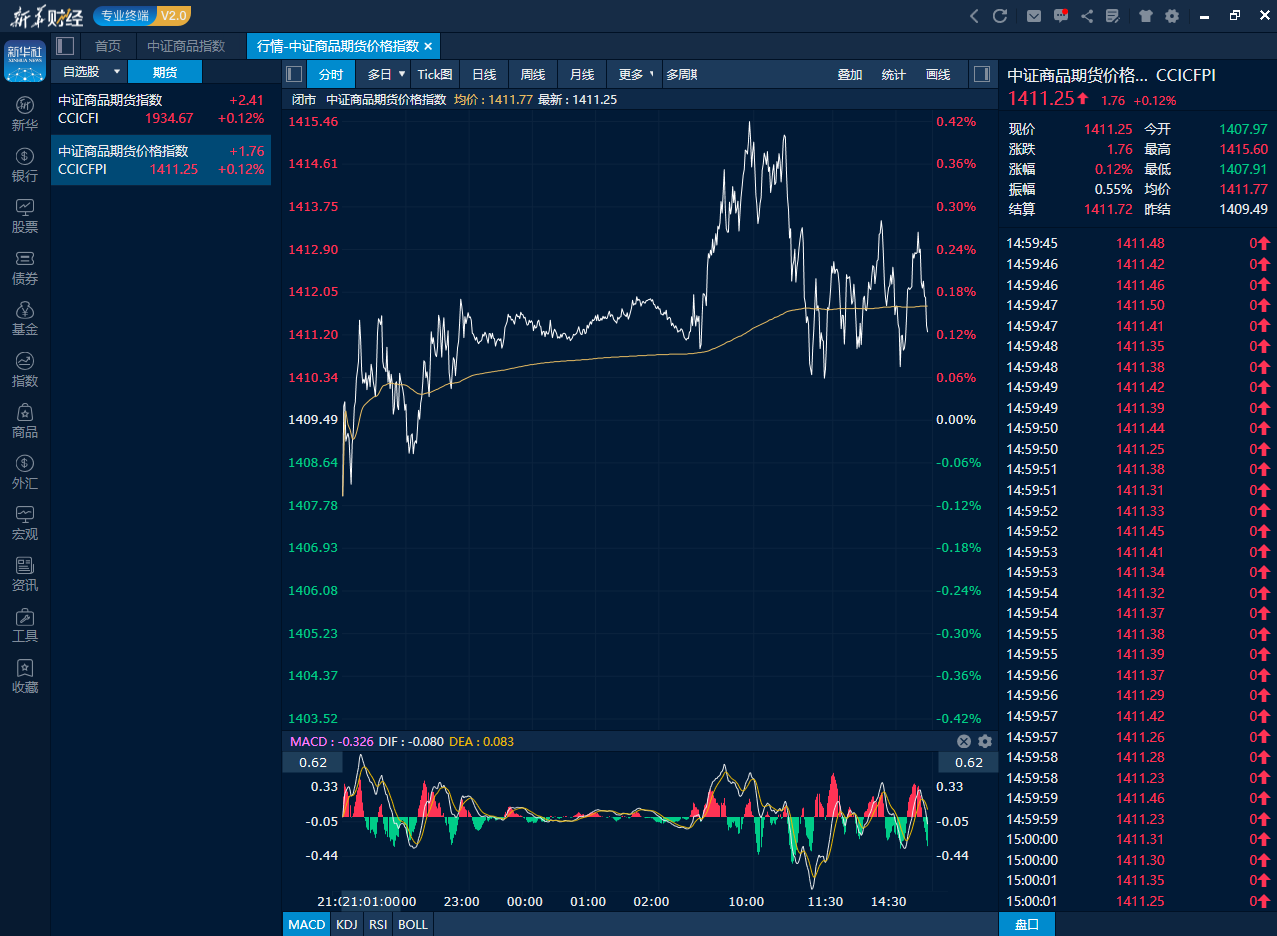Screen dimensions: 1277x936
Task: Expand the 自选股 dropdown
Action: 117,72
